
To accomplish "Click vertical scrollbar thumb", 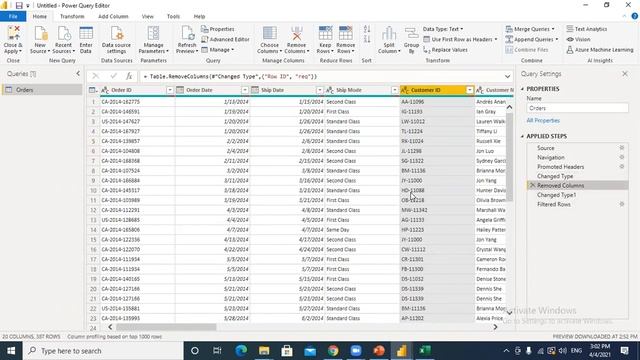I will click(509, 156).
